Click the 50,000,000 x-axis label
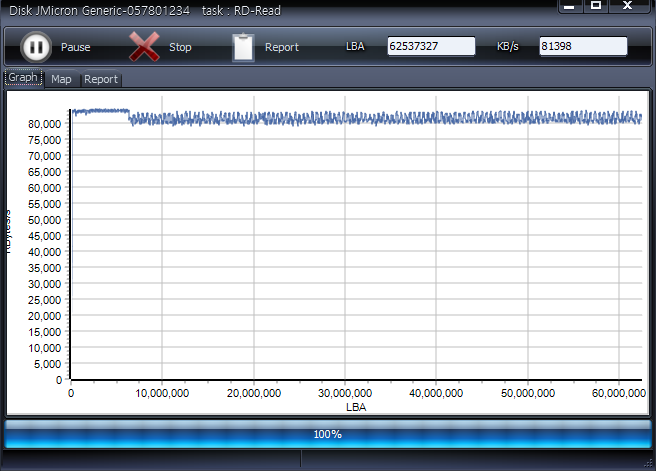This screenshot has width=656, height=471. point(528,393)
